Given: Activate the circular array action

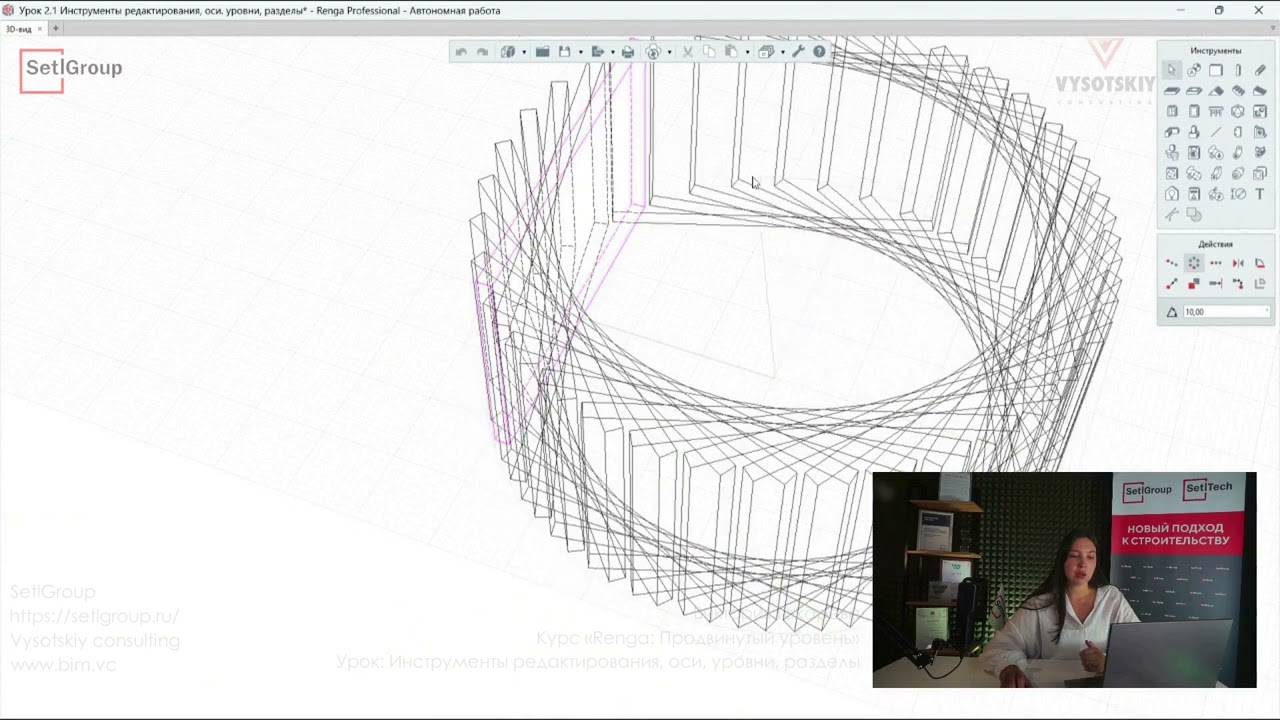Looking at the screenshot, I should pos(1194,263).
